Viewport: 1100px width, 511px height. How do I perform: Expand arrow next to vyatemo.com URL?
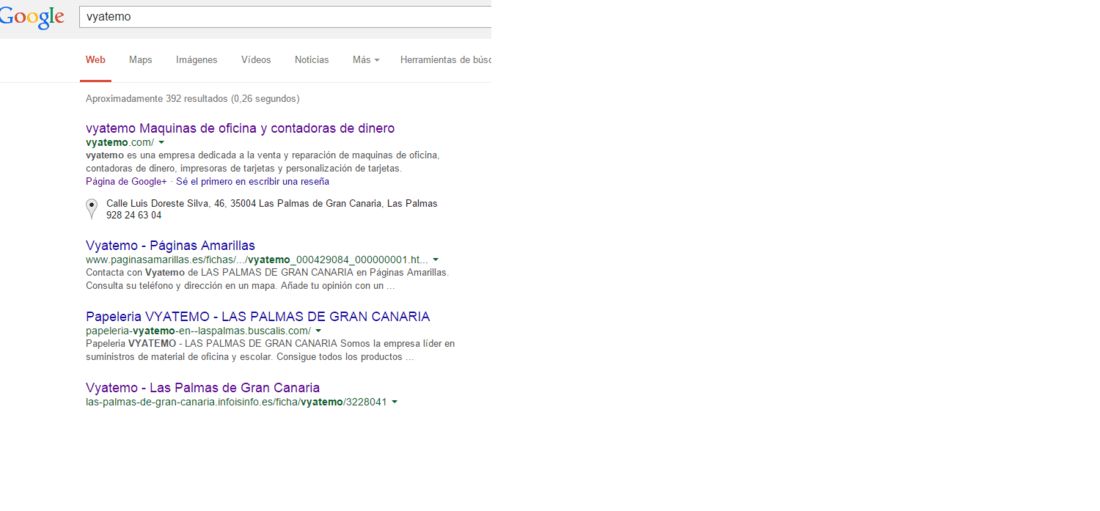pos(161,142)
